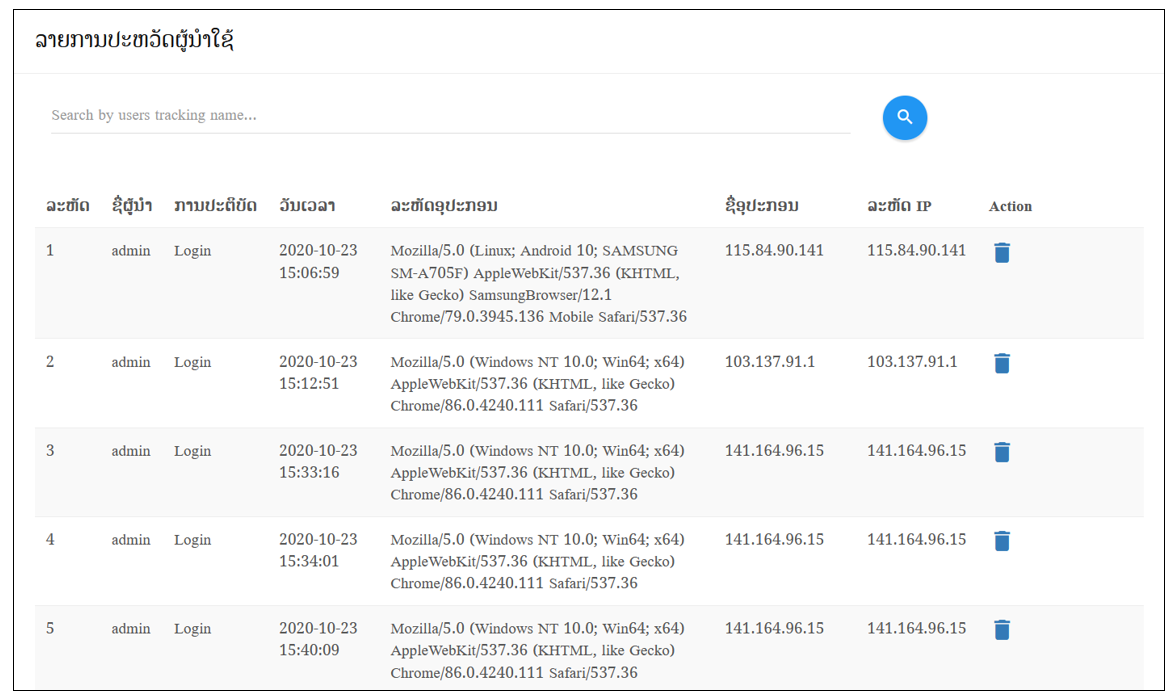Viewport: 1174px width, 698px height.
Task: Click the Login action in row 1
Action: [x=192, y=251]
